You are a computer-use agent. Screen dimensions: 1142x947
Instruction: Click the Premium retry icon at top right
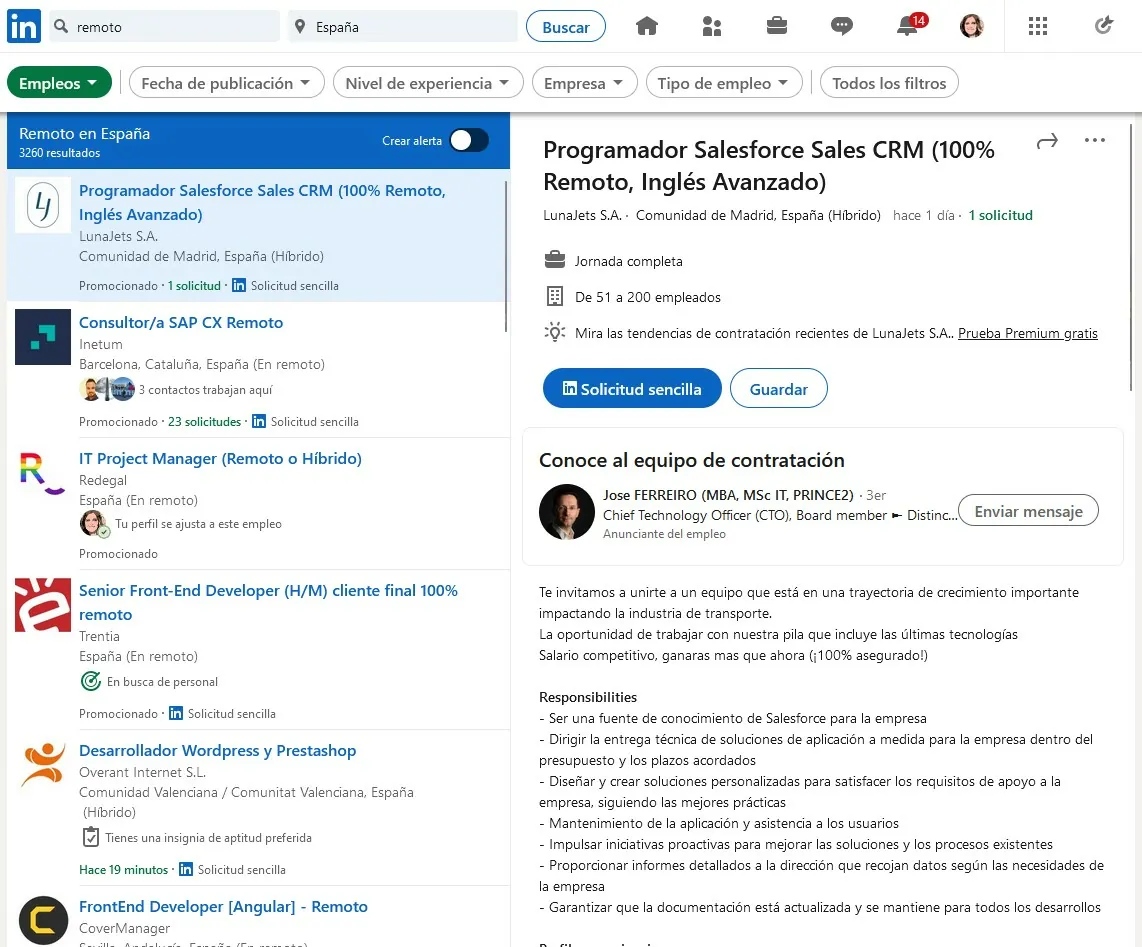1104,25
